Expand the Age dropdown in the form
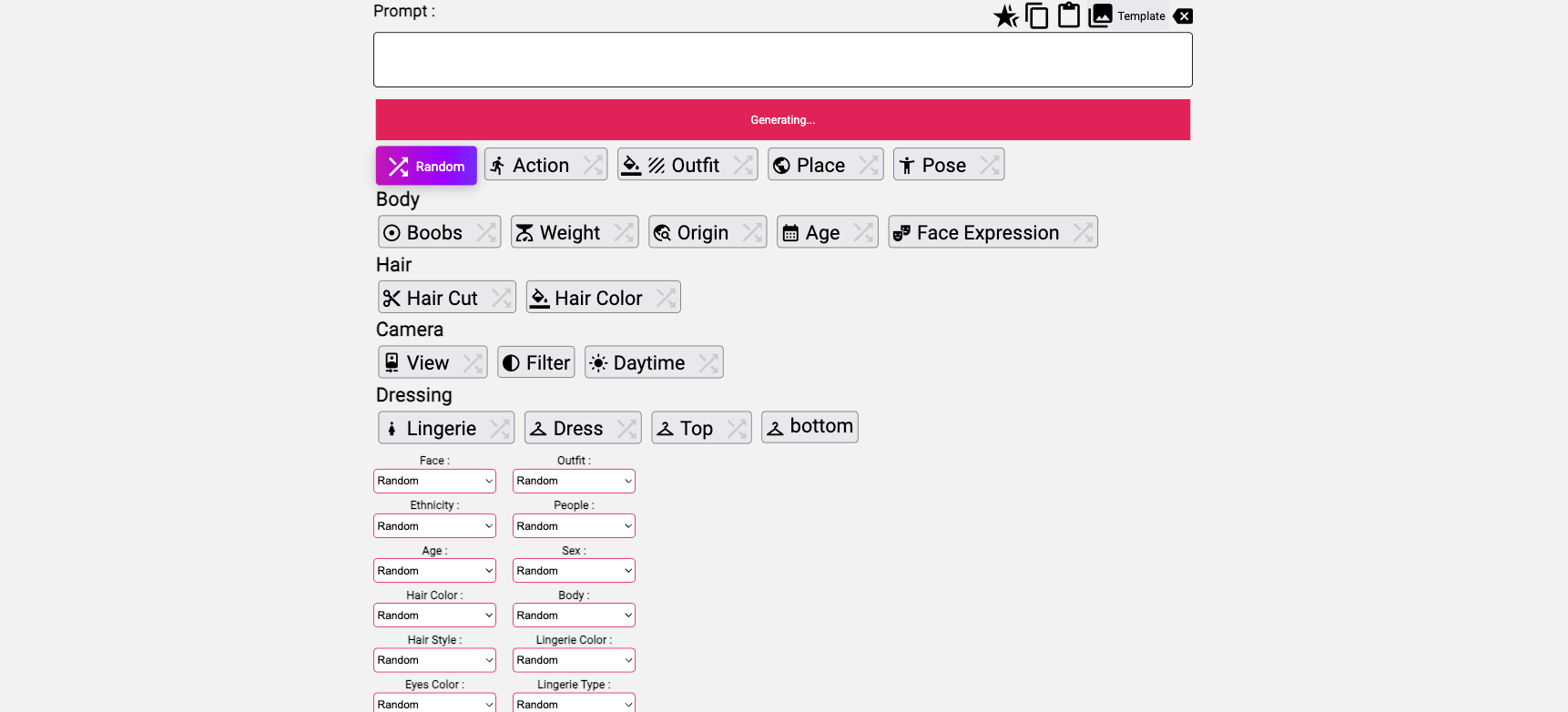This screenshot has width=1568, height=712. 434,571
